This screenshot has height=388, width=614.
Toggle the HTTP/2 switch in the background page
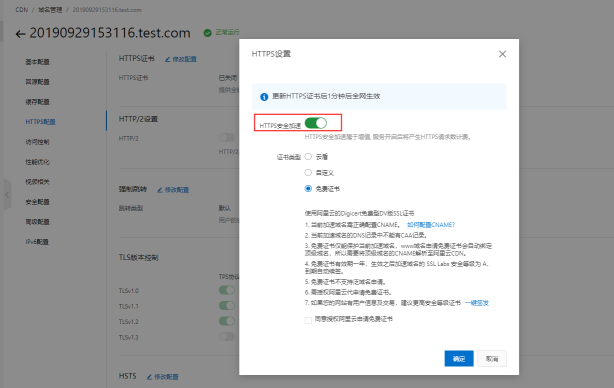coord(227,137)
